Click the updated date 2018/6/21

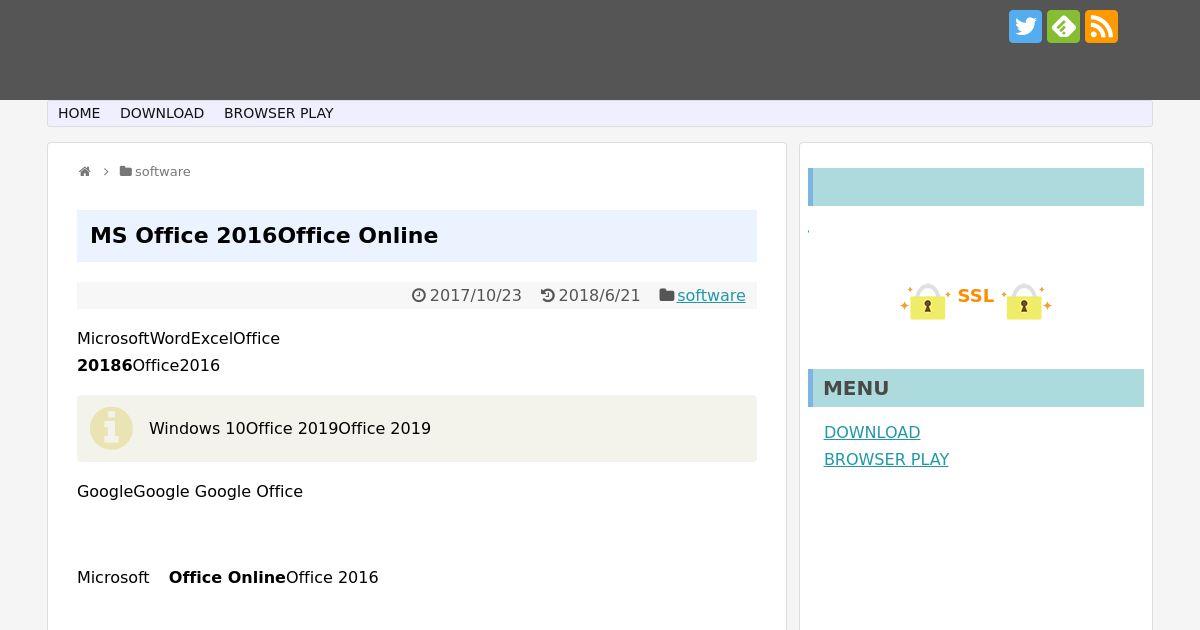point(599,295)
